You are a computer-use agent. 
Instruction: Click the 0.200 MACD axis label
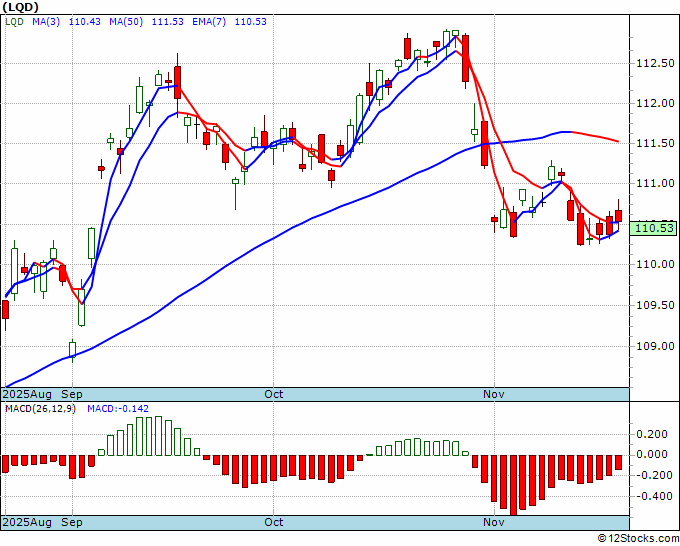coord(652,434)
